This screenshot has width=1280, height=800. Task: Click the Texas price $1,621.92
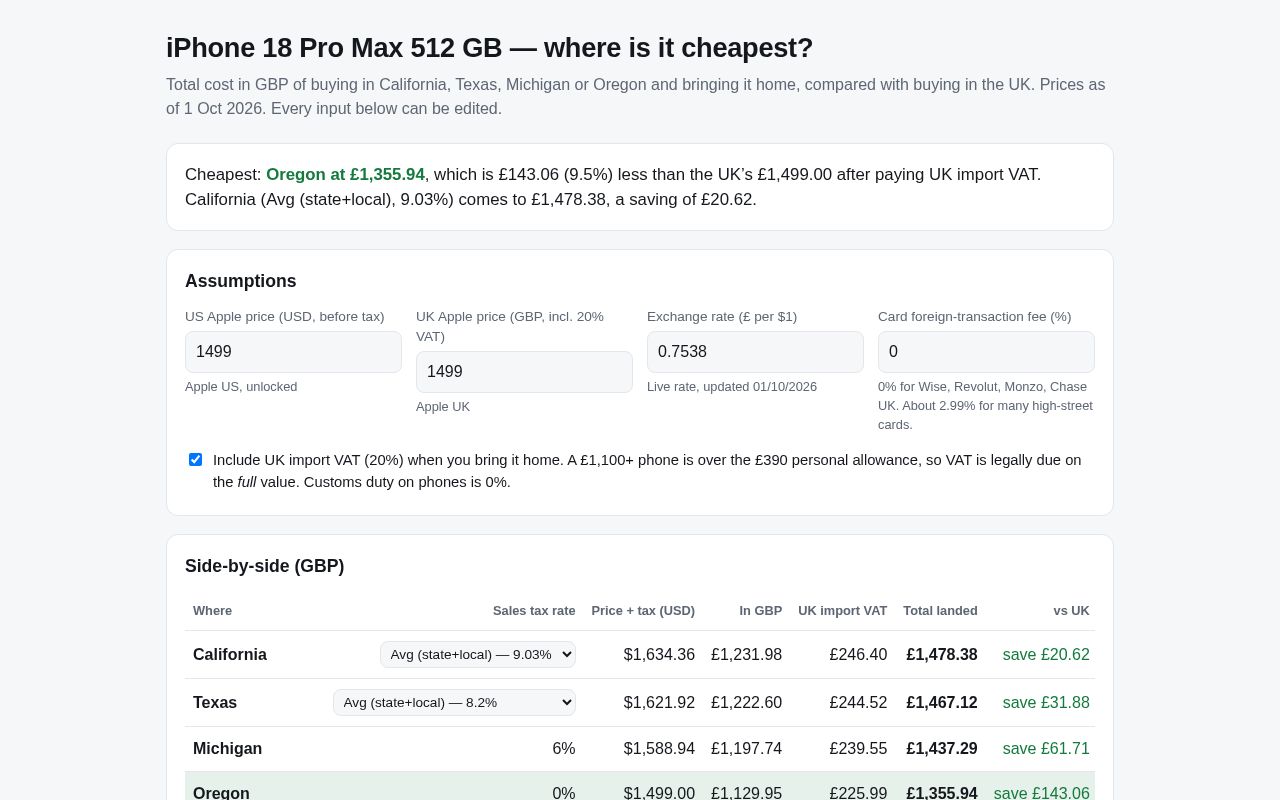[x=659, y=703]
